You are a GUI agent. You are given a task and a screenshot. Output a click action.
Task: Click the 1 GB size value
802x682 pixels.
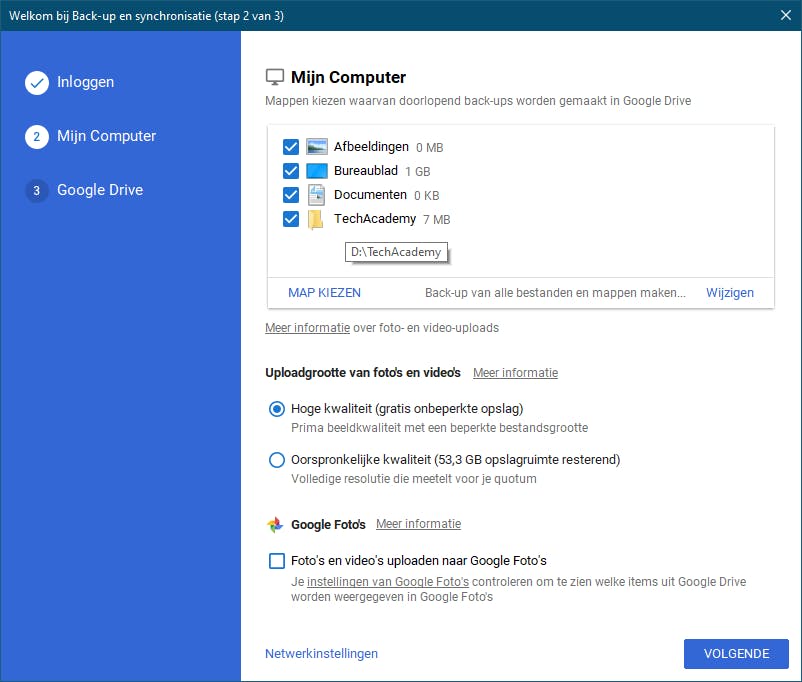click(x=418, y=171)
